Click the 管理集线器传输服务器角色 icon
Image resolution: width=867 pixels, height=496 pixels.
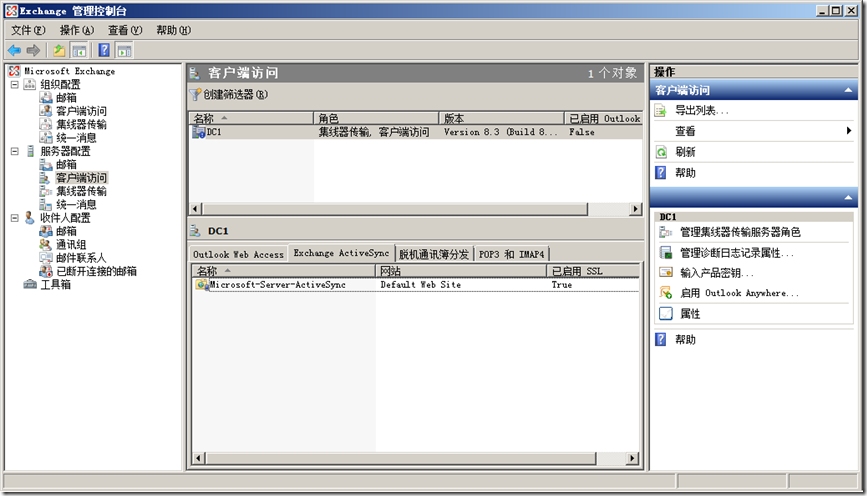click(666, 232)
